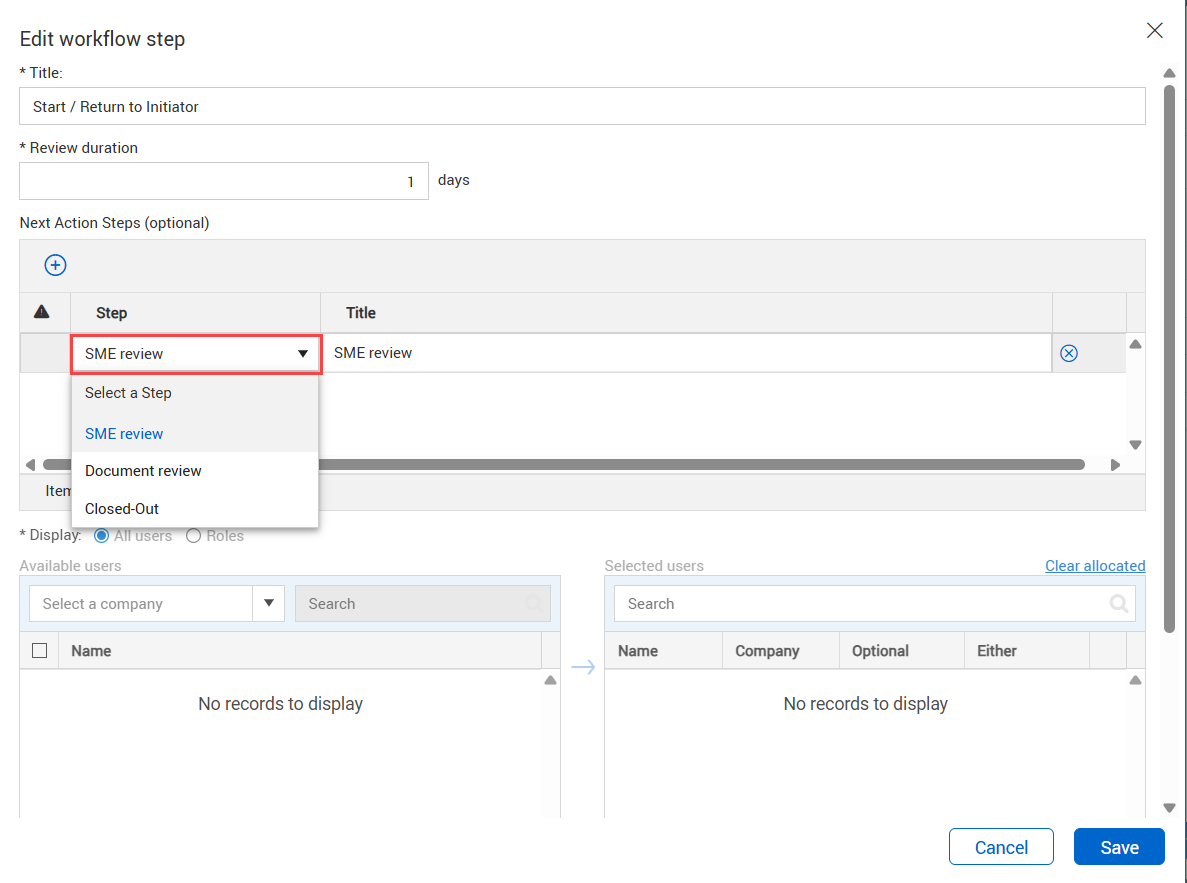This screenshot has width=1187, height=883.
Task: Open the Select a company dropdown
Action: pos(268,604)
